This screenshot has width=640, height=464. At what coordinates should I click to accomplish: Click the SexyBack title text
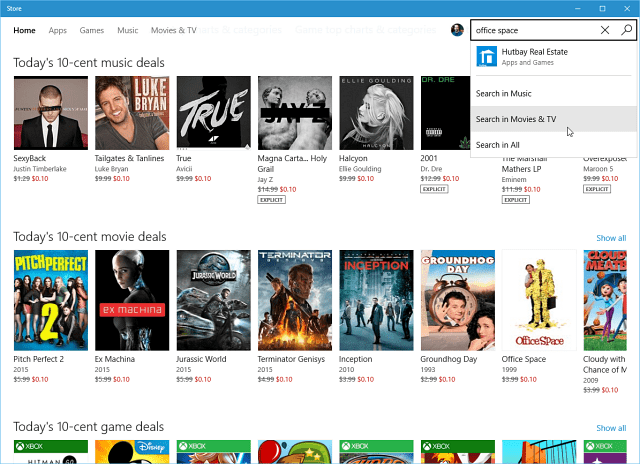tap(29, 158)
